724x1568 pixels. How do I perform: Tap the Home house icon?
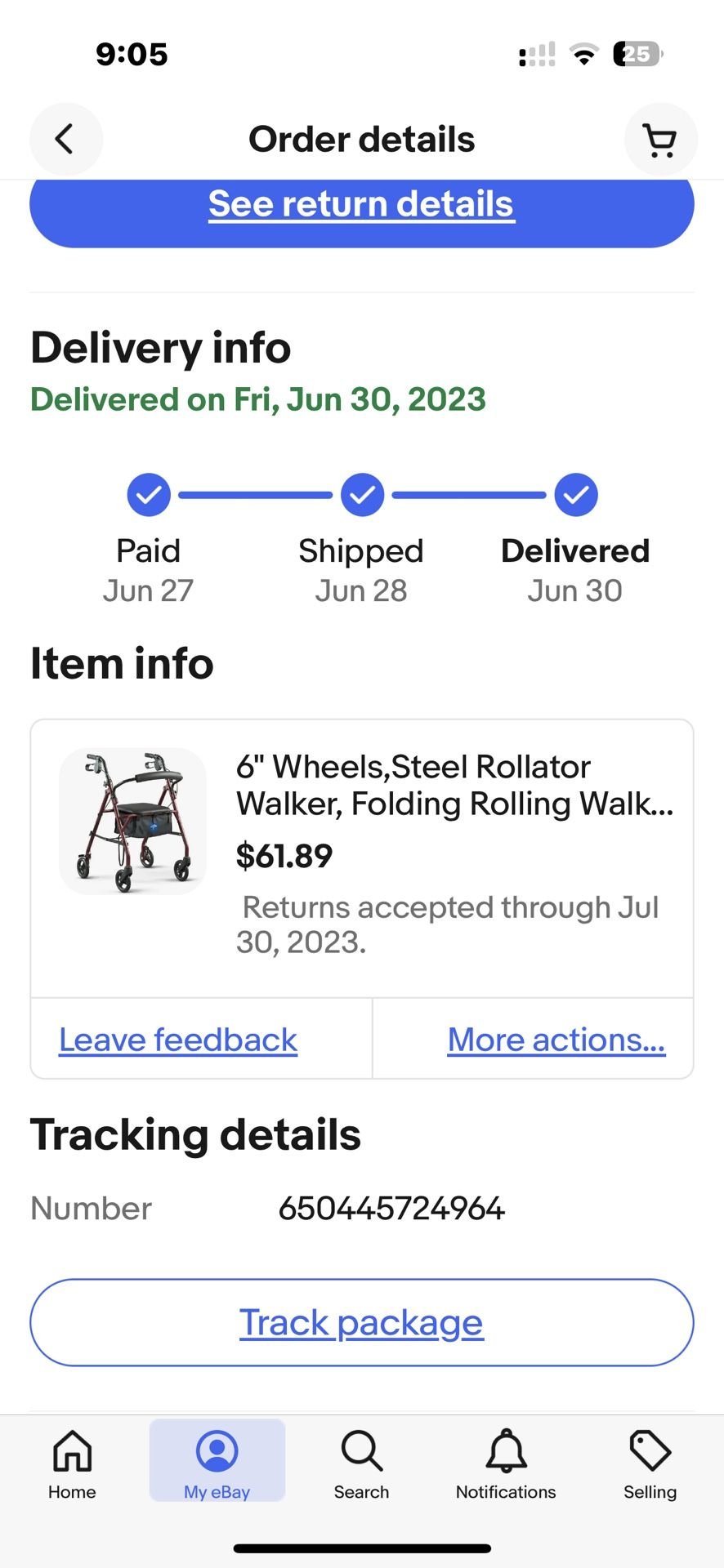coord(73,1452)
